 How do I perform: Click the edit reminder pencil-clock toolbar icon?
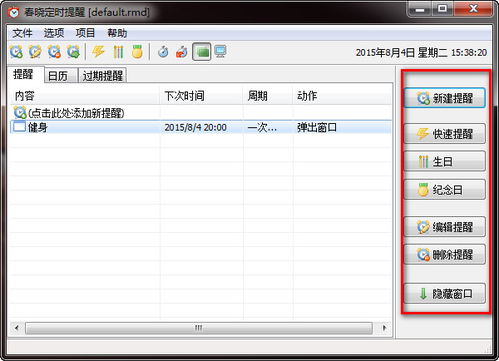(x=35, y=52)
